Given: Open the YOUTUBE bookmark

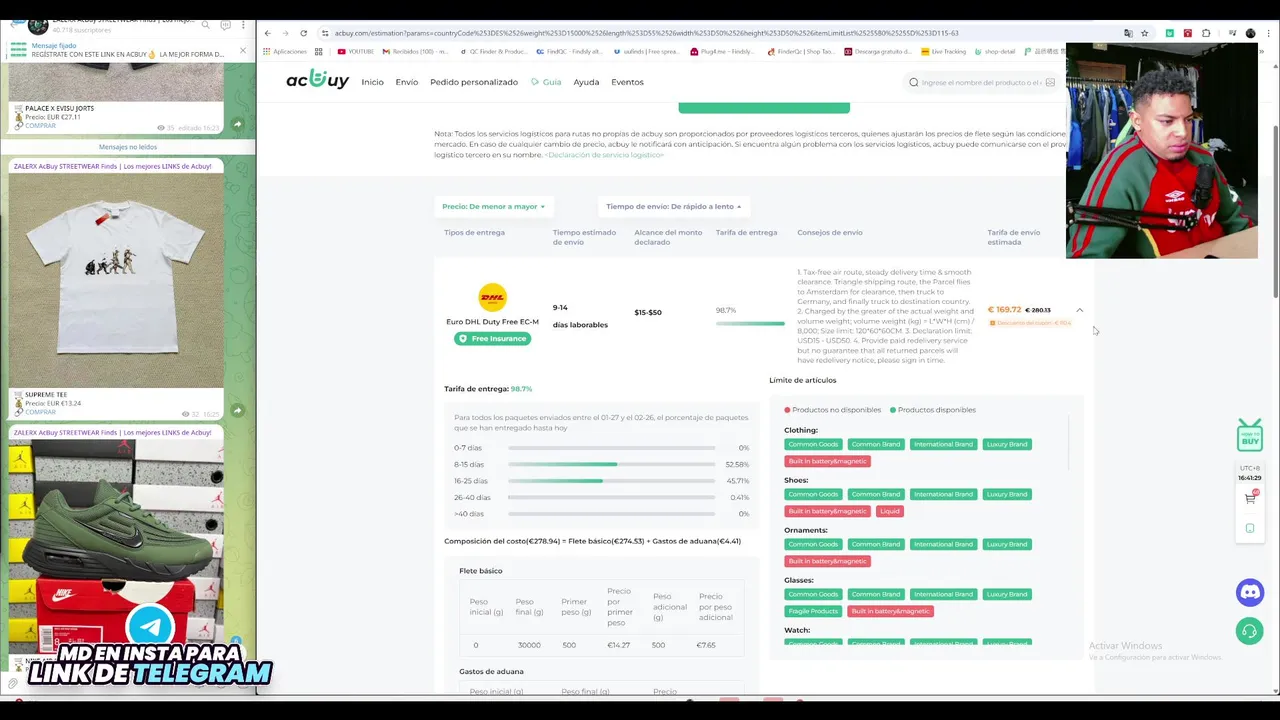Looking at the screenshot, I should [x=355, y=51].
